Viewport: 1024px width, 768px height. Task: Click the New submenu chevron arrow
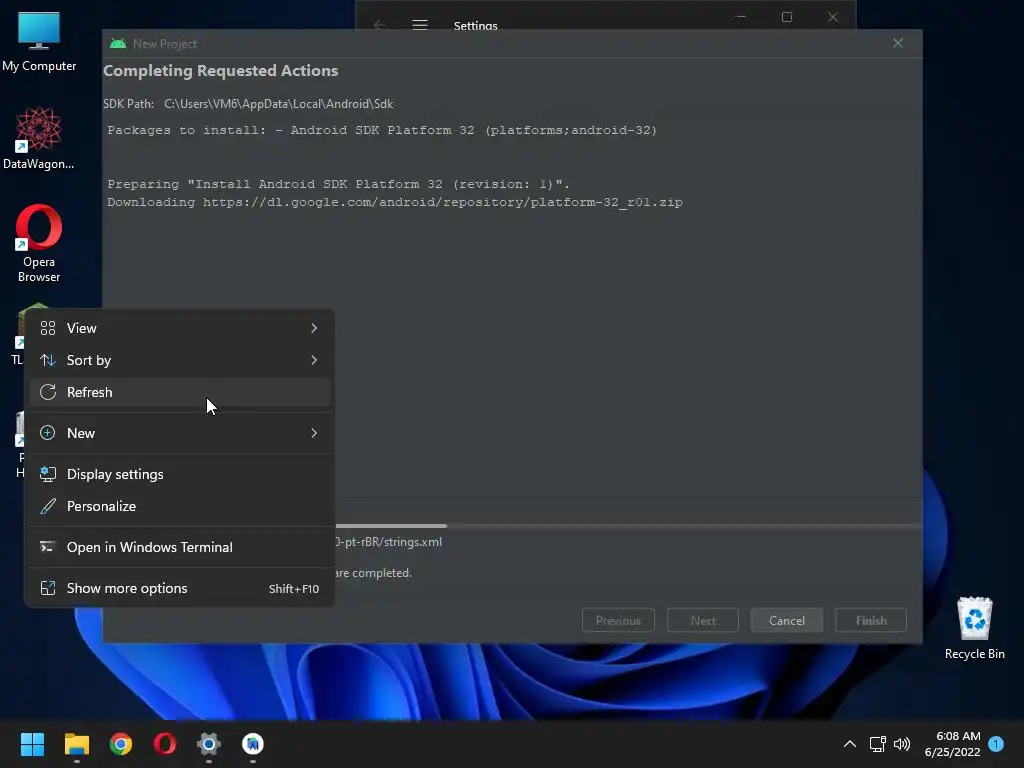click(314, 433)
